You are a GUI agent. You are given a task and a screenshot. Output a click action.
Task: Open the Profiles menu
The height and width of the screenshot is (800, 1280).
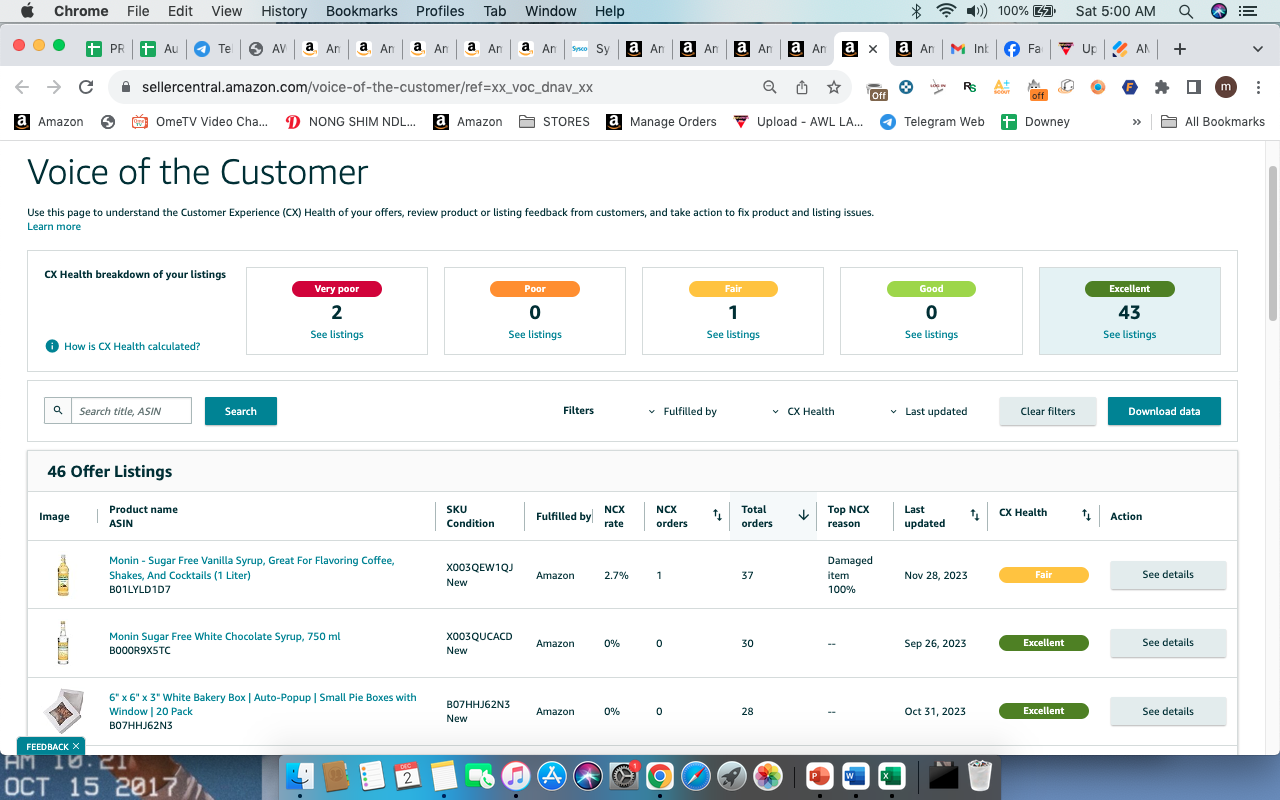440,11
